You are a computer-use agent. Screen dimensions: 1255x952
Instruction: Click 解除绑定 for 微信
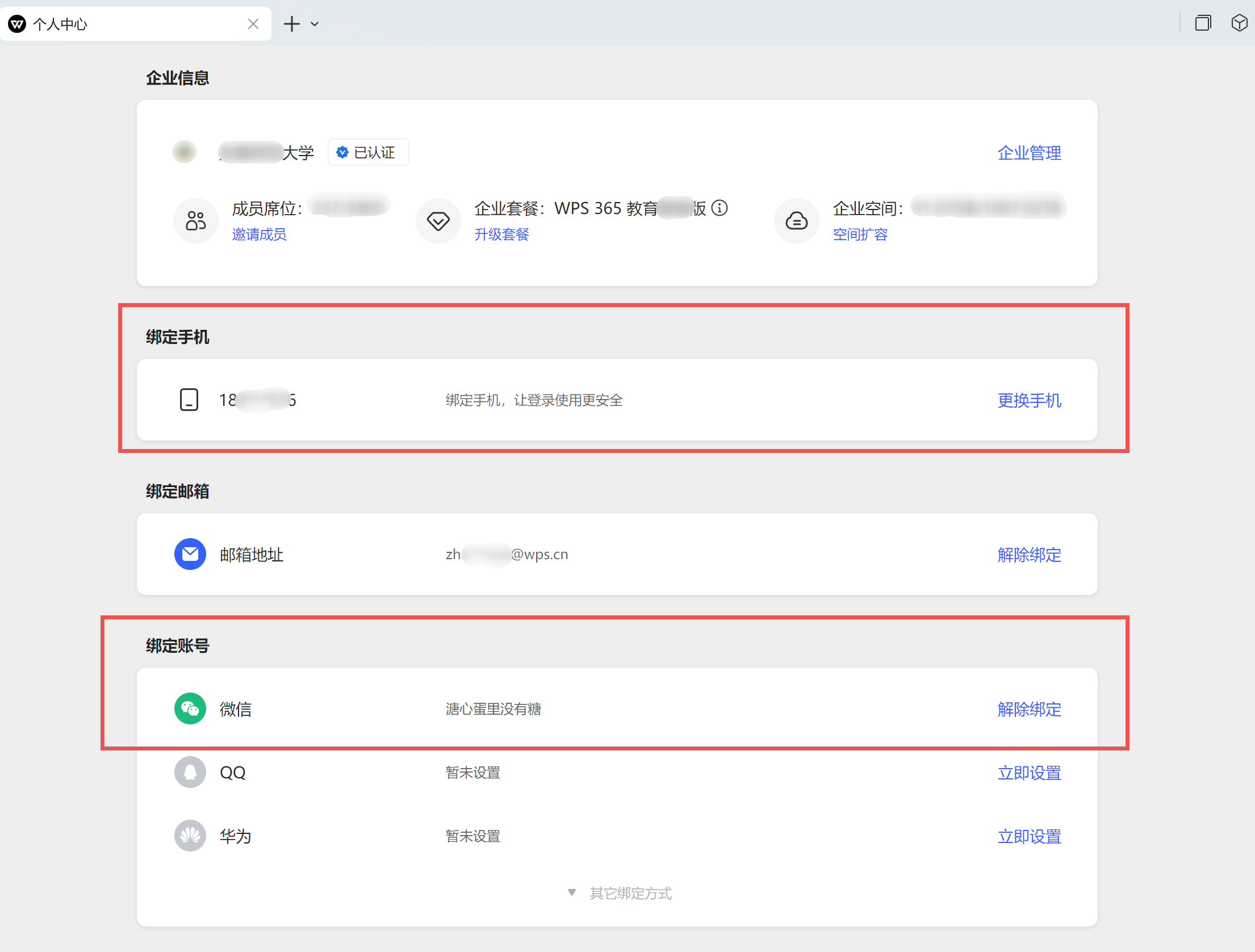[x=1029, y=709]
